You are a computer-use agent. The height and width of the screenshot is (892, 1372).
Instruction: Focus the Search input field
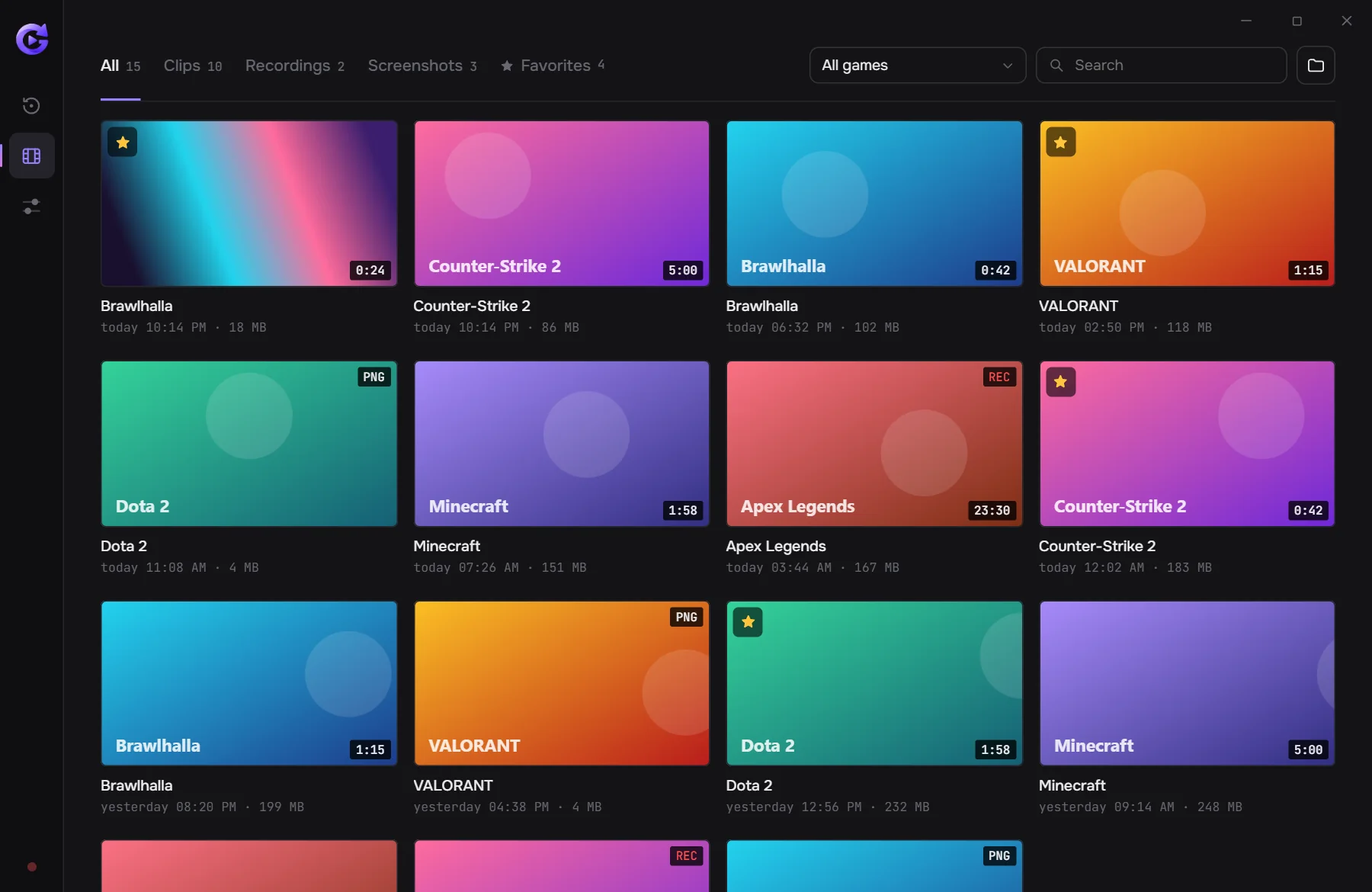point(1161,65)
